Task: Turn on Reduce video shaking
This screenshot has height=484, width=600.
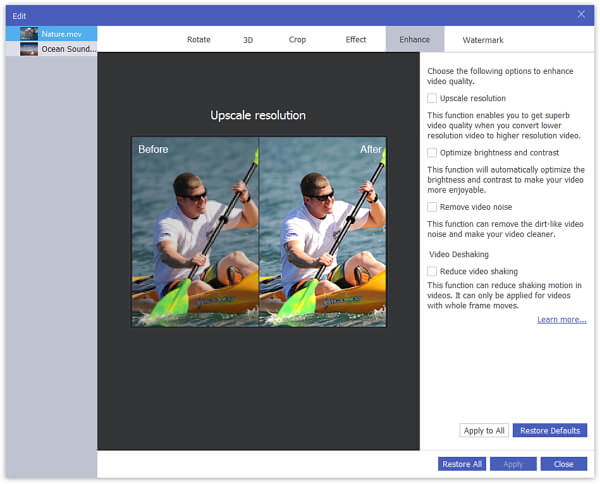Action: pyautogui.click(x=432, y=271)
